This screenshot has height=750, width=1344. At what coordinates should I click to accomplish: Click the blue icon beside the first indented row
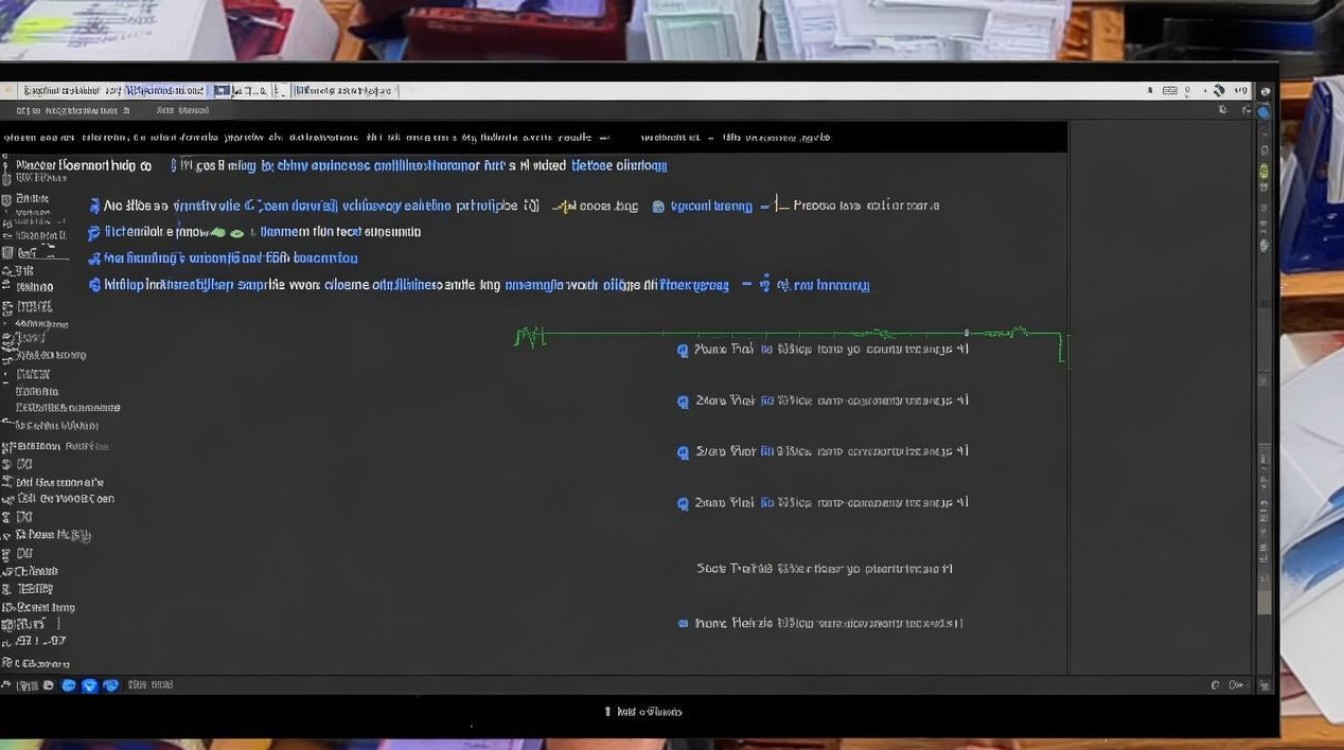[x=95, y=206]
